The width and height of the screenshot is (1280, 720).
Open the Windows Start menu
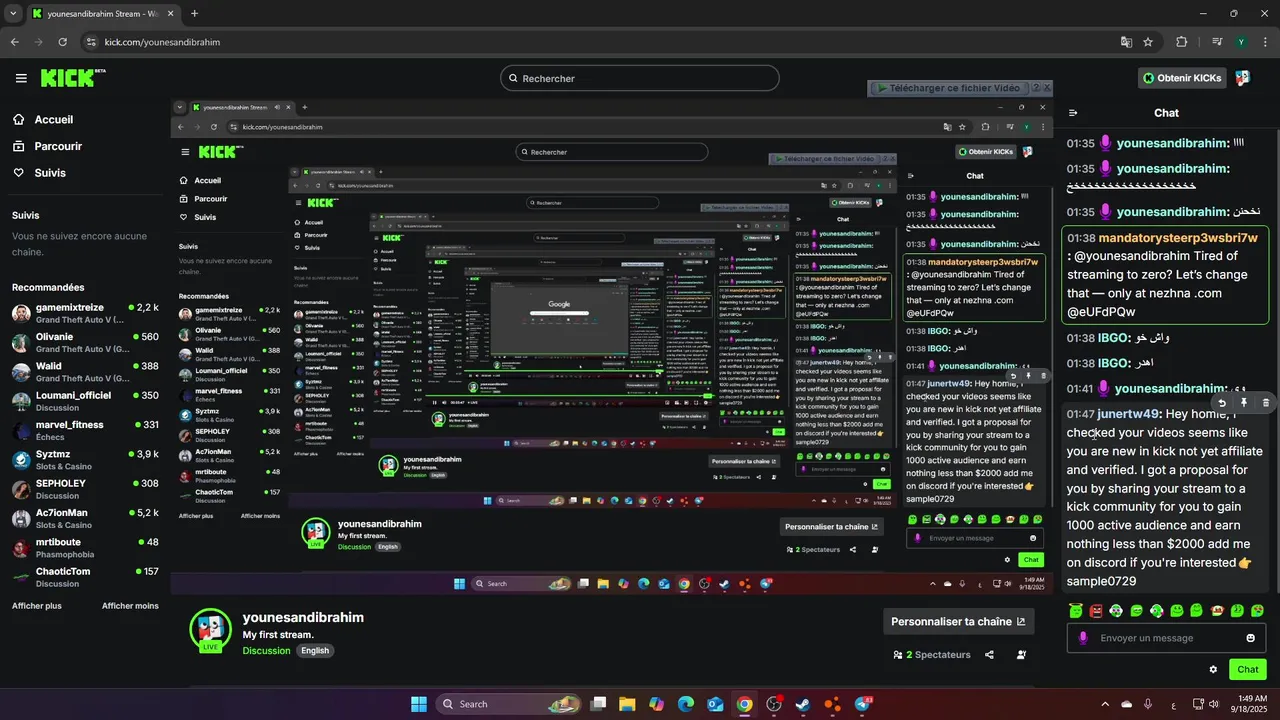pos(419,704)
